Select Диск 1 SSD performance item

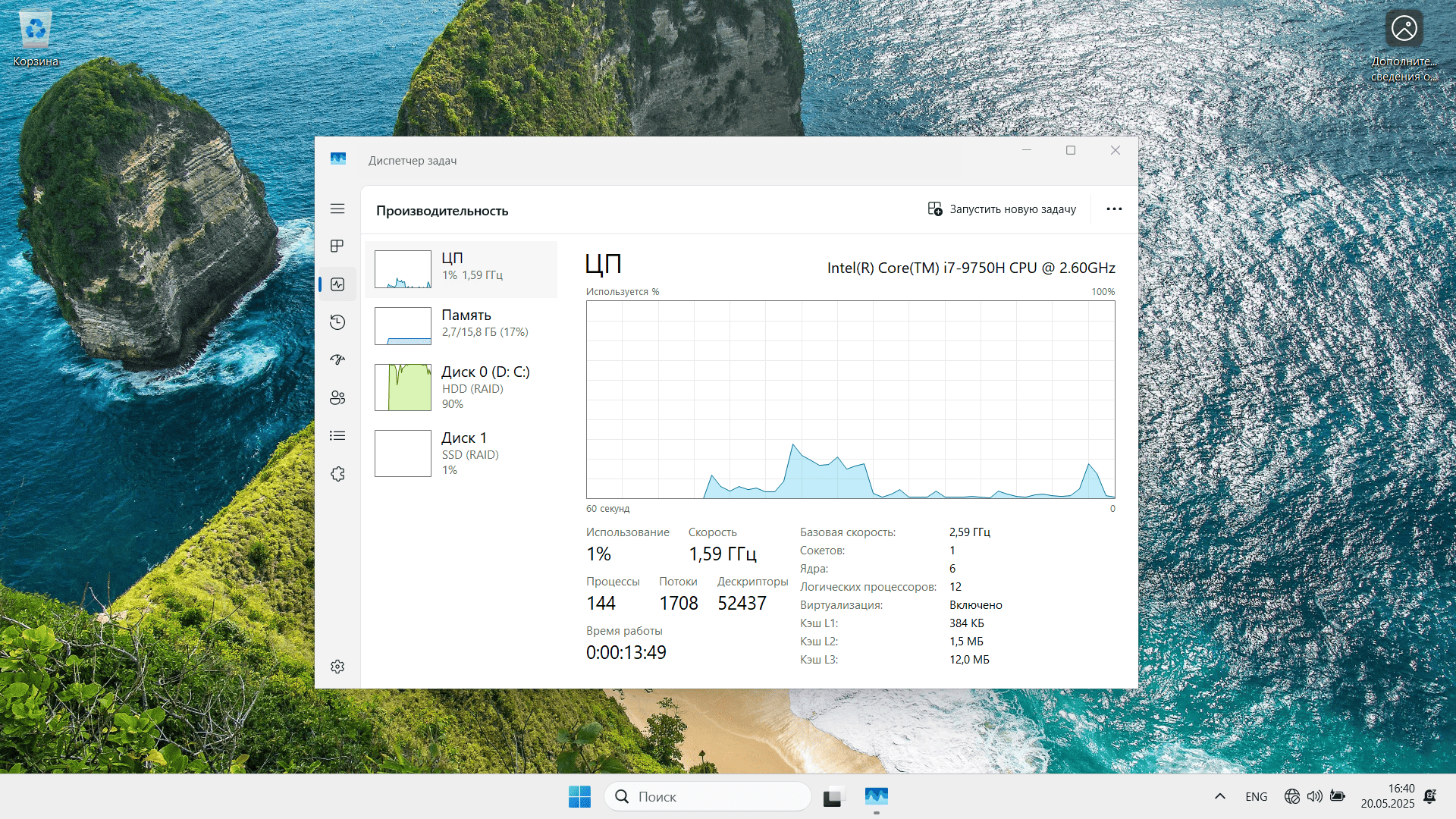(x=461, y=453)
